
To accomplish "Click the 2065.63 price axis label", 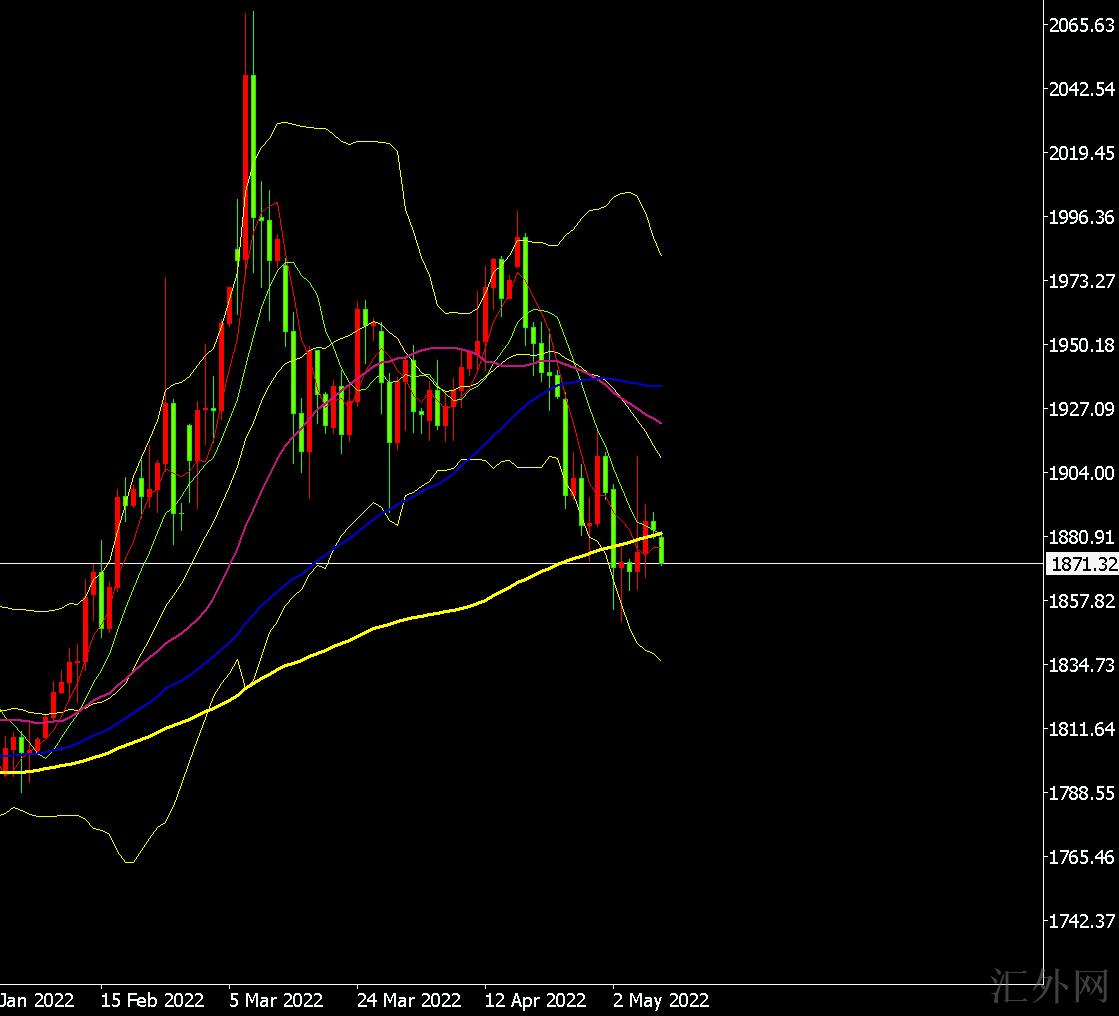I will pyautogui.click(x=1081, y=25).
